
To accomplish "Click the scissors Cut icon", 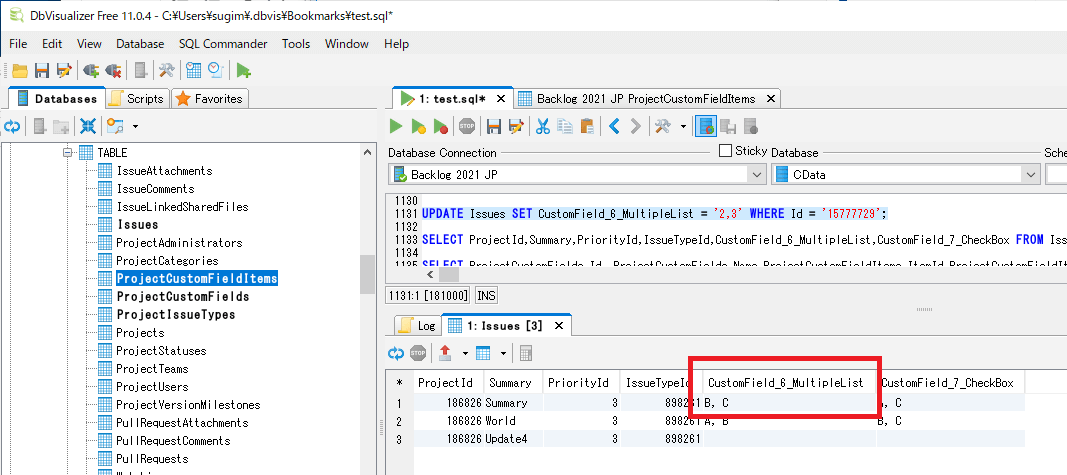I will pyautogui.click(x=542, y=127).
